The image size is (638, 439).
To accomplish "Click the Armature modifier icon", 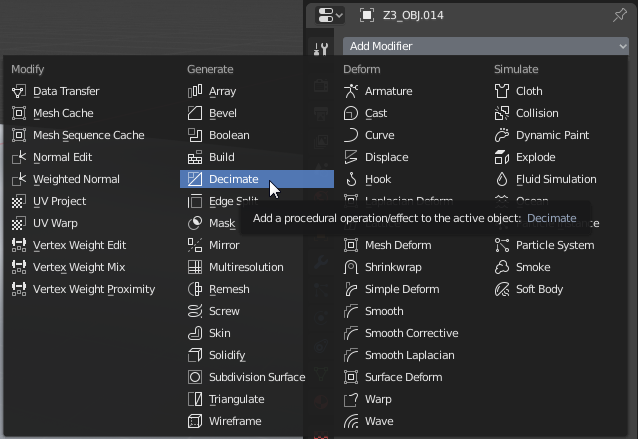I will click(351, 91).
